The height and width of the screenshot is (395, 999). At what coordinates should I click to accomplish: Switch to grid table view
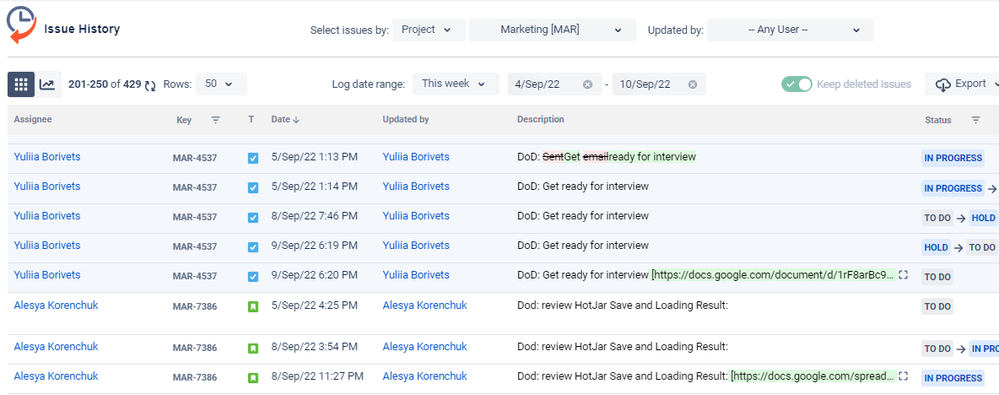tap(21, 84)
